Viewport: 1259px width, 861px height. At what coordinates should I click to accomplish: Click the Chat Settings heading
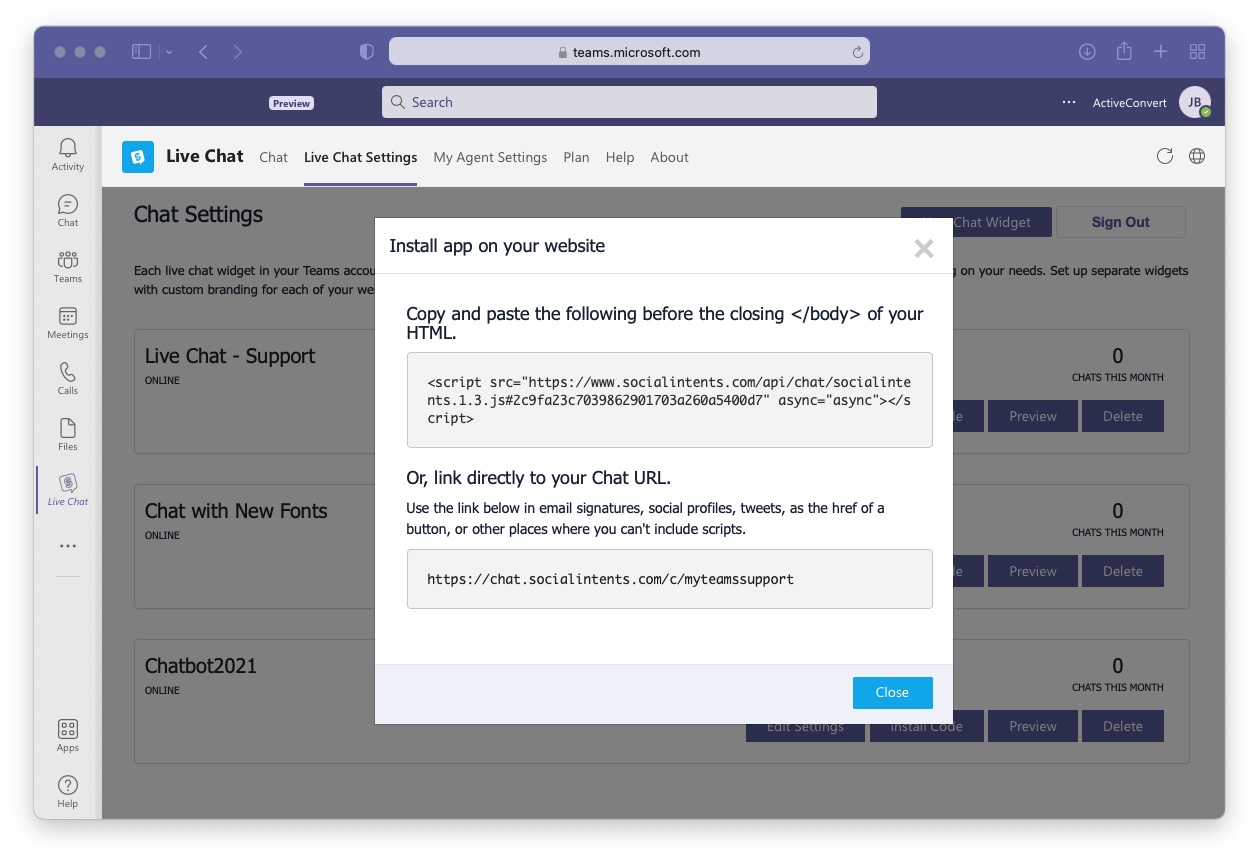click(x=198, y=214)
